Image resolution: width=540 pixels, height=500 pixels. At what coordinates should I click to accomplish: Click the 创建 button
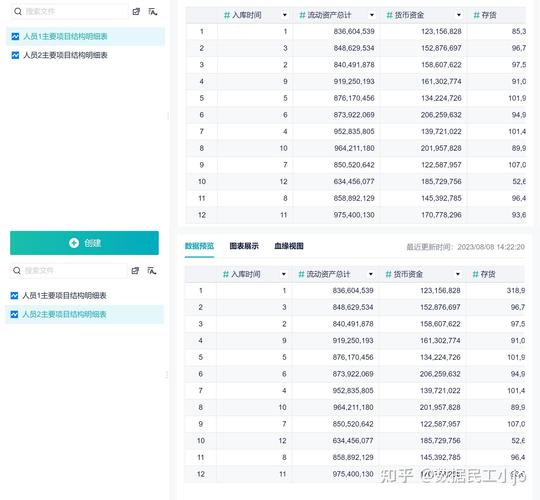point(84,243)
